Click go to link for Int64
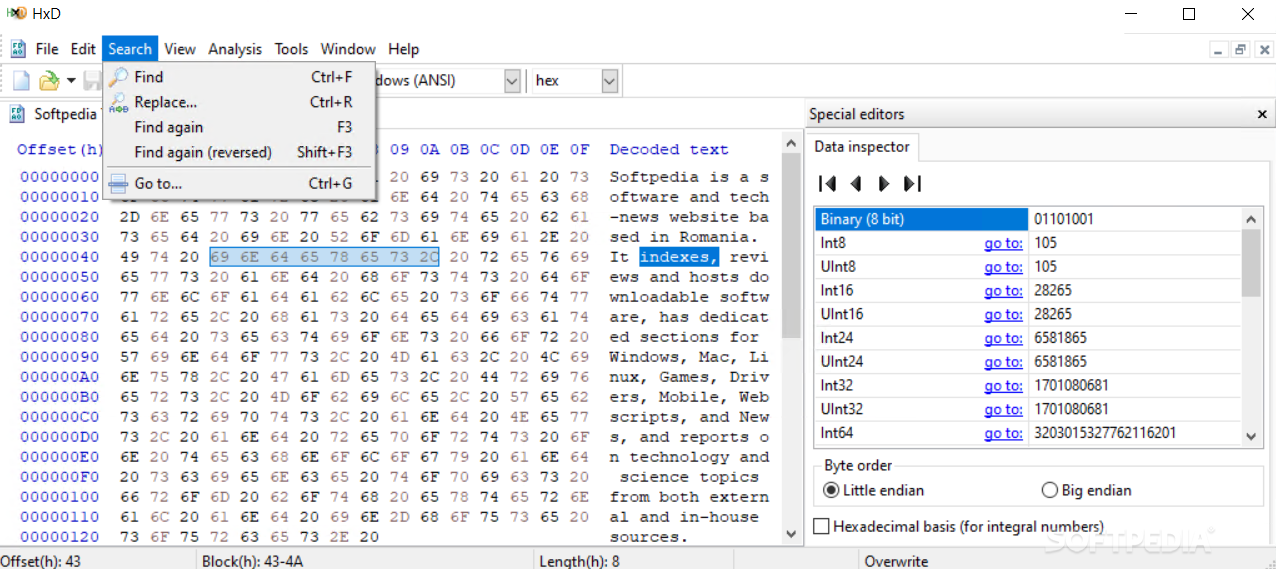The image size is (1276, 569). click(x=1003, y=433)
